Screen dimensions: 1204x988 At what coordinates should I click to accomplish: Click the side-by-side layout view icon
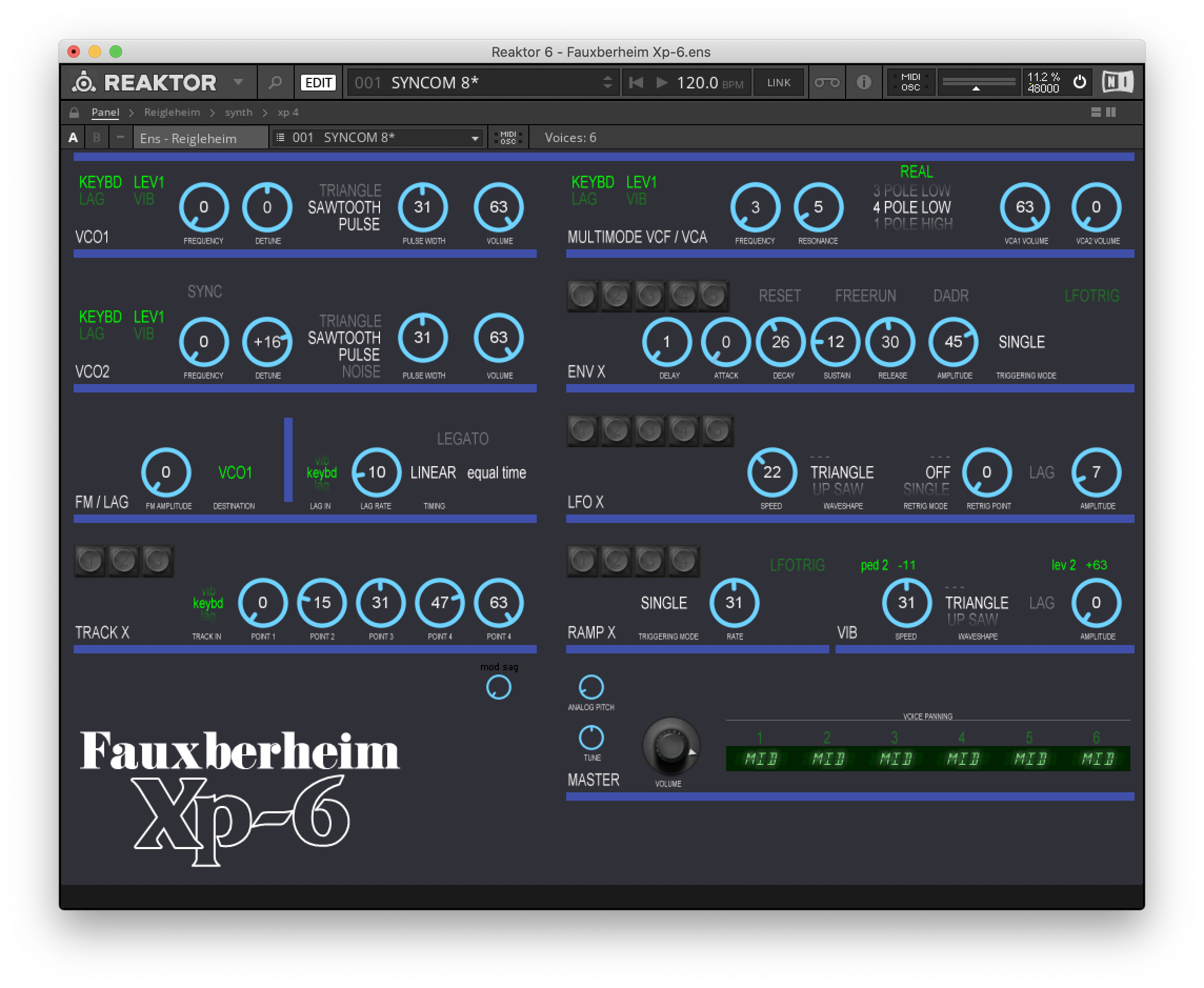coord(1111,112)
